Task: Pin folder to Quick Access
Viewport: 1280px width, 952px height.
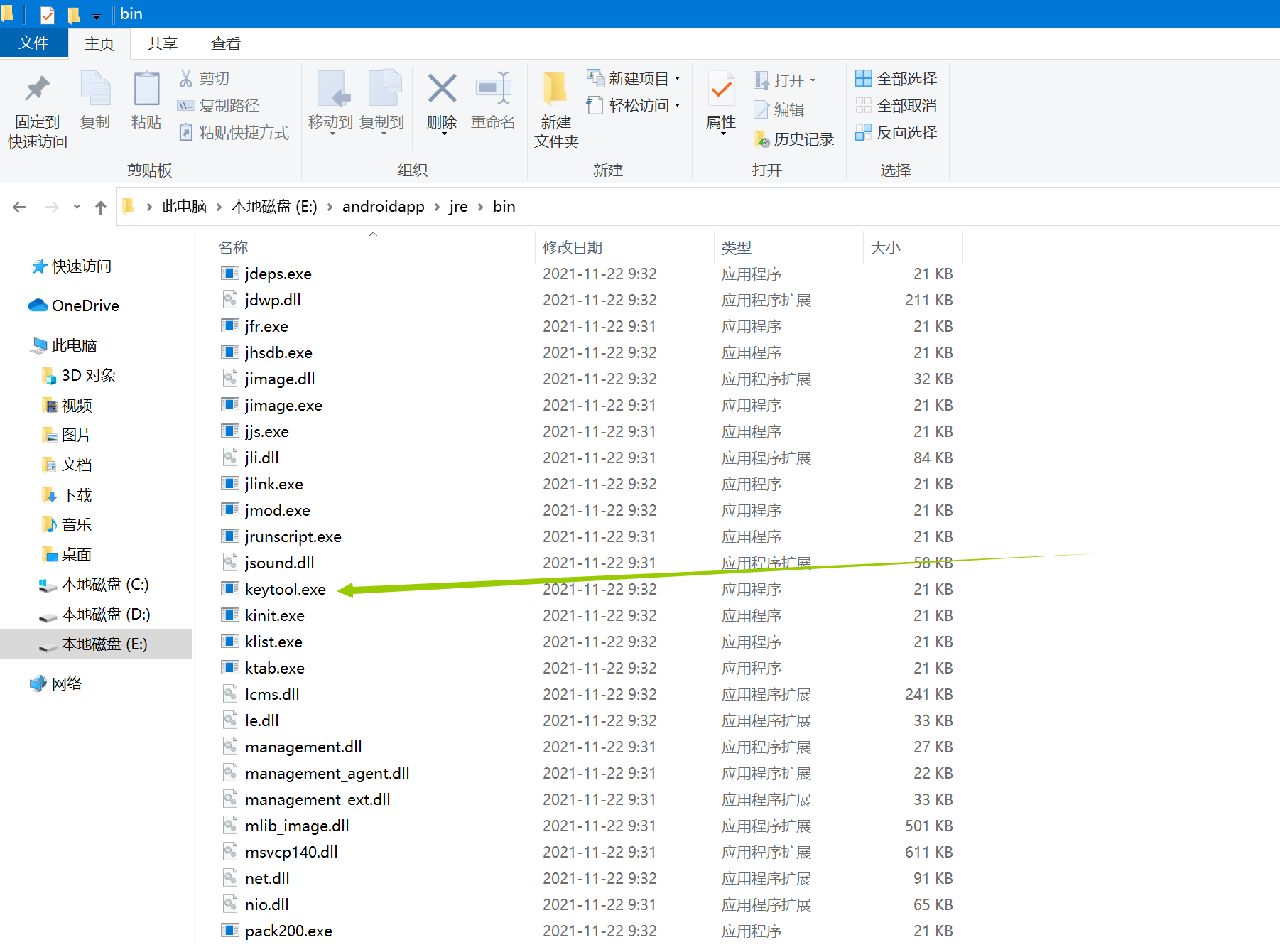Action: tap(37, 112)
